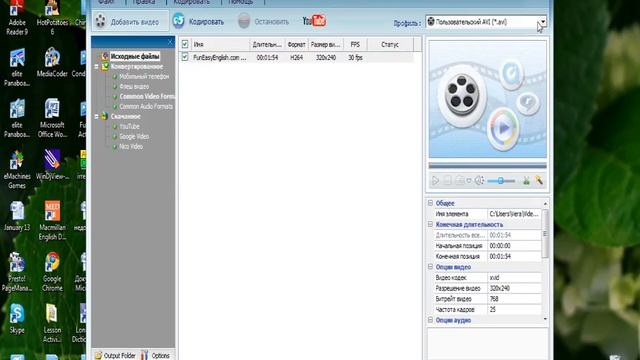Screen dimensions: 640x360
Task: Play the preview with the play button
Action: tap(435, 180)
